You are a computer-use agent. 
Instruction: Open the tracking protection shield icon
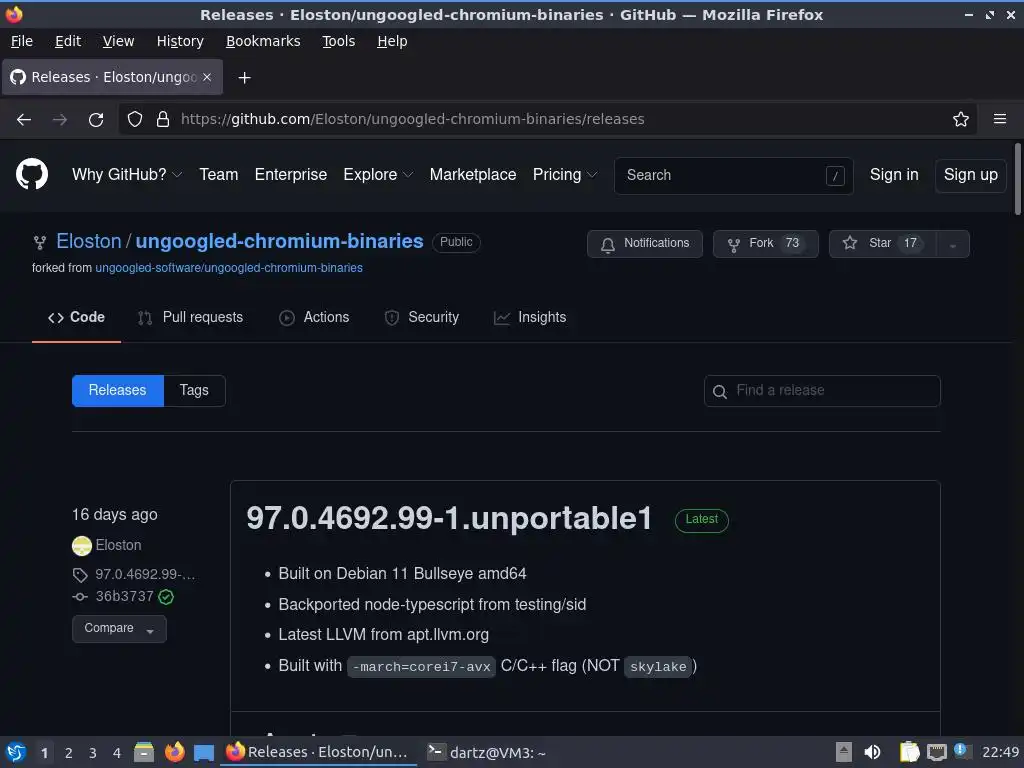pyautogui.click(x=135, y=120)
